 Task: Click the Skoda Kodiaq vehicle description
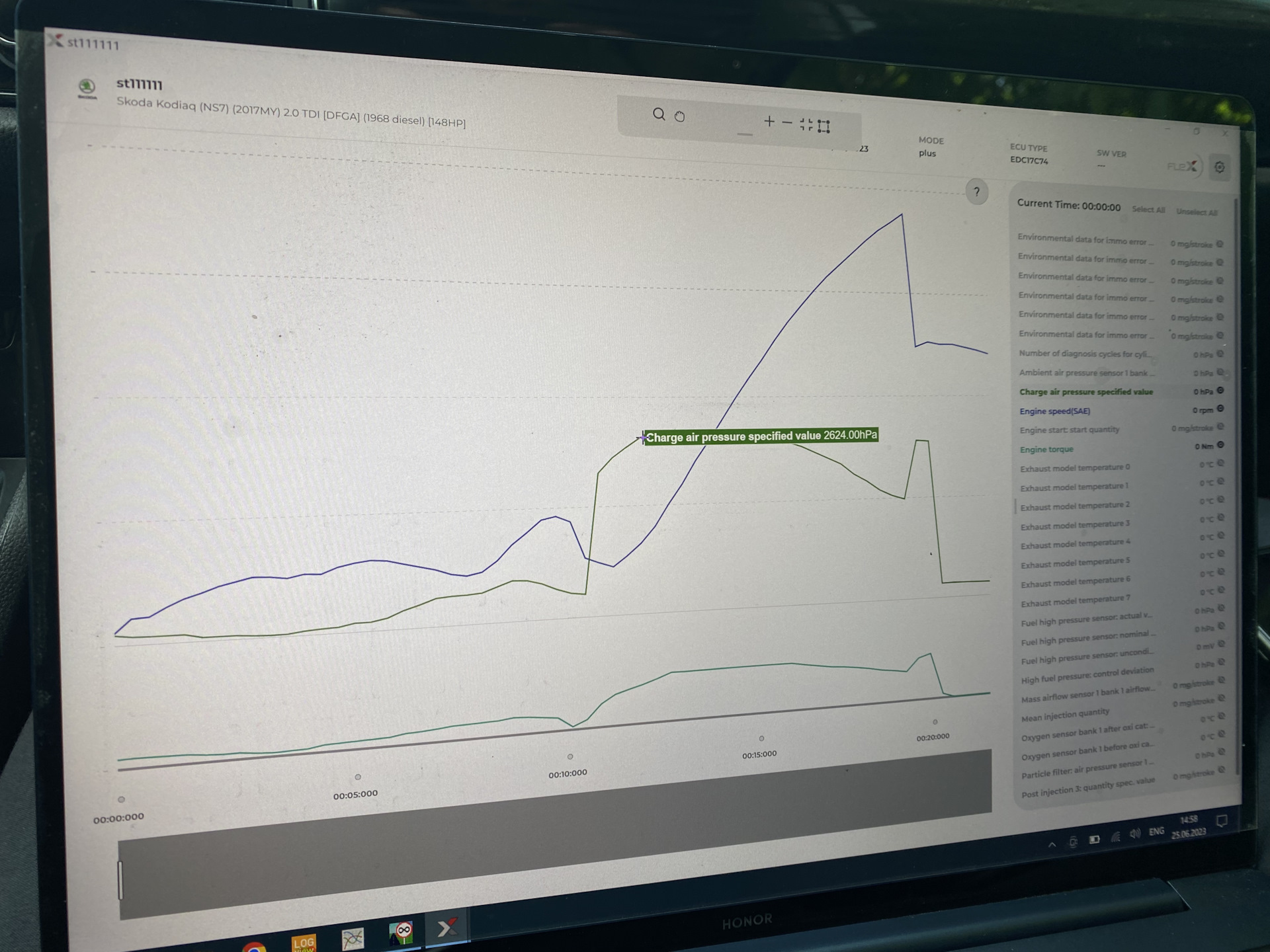click(x=291, y=112)
